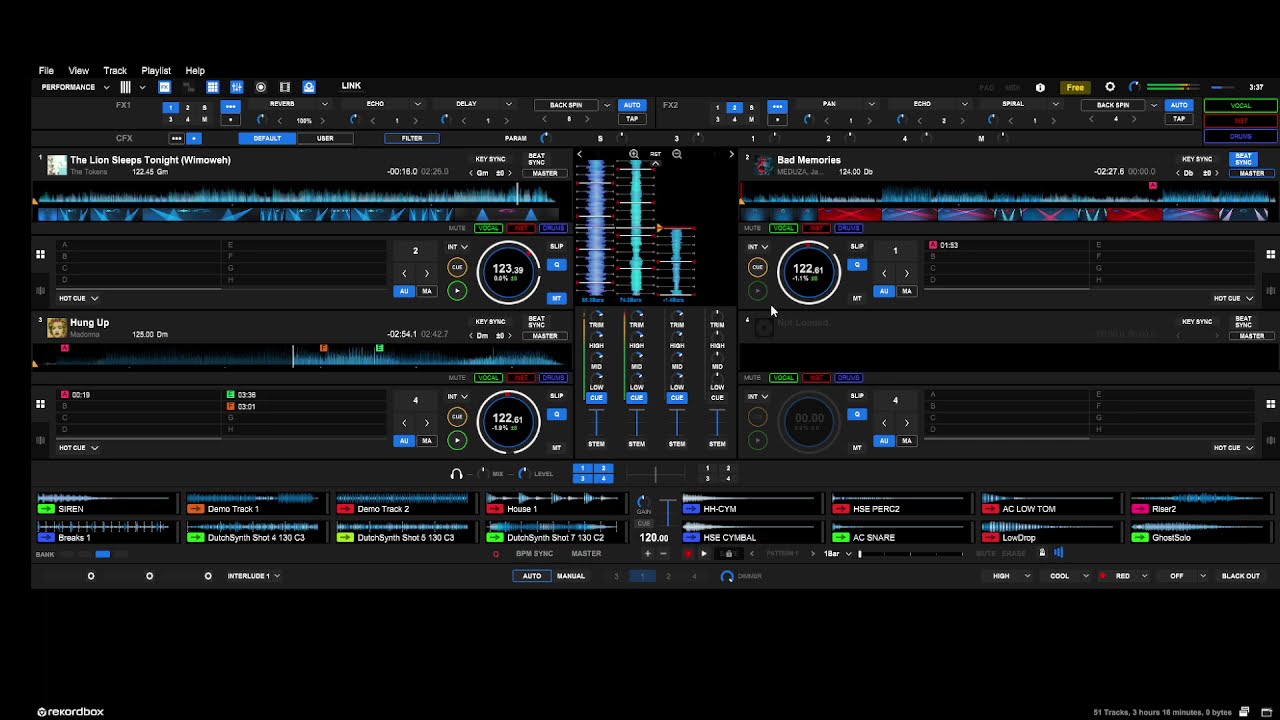The image size is (1280, 720).
Task: Toggle the mixer panel icon
Action: 236,87
